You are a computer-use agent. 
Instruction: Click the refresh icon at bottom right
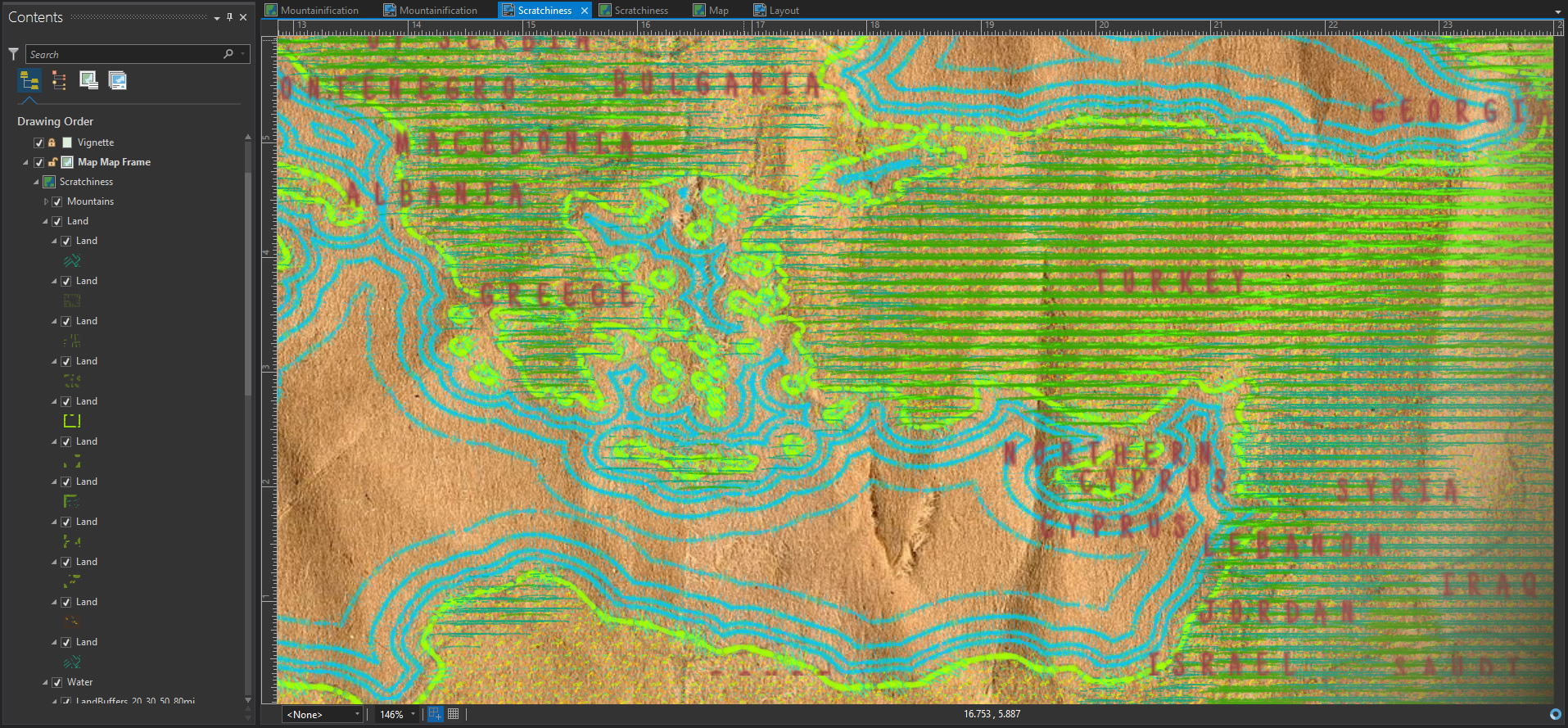click(x=1555, y=714)
